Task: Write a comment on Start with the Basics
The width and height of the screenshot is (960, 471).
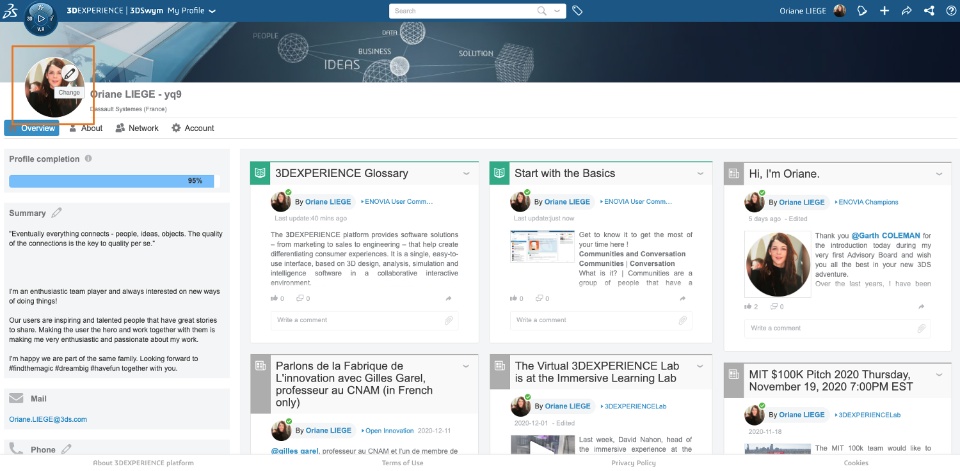Action: [601, 320]
